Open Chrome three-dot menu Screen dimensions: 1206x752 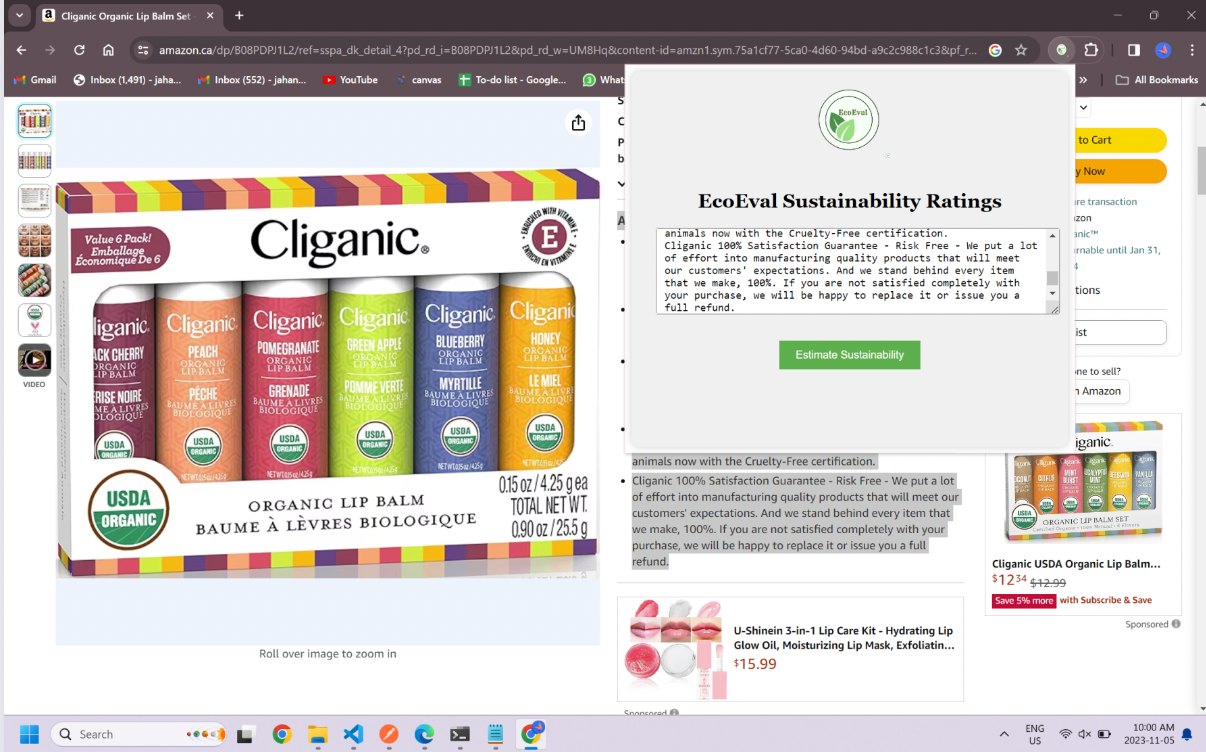(1192, 50)
